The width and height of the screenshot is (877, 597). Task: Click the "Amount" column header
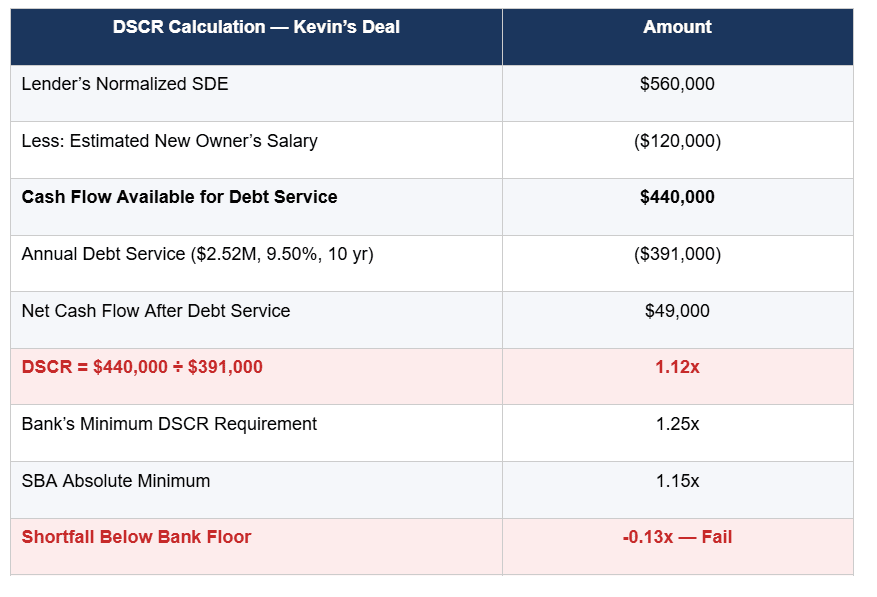point(677,27)
